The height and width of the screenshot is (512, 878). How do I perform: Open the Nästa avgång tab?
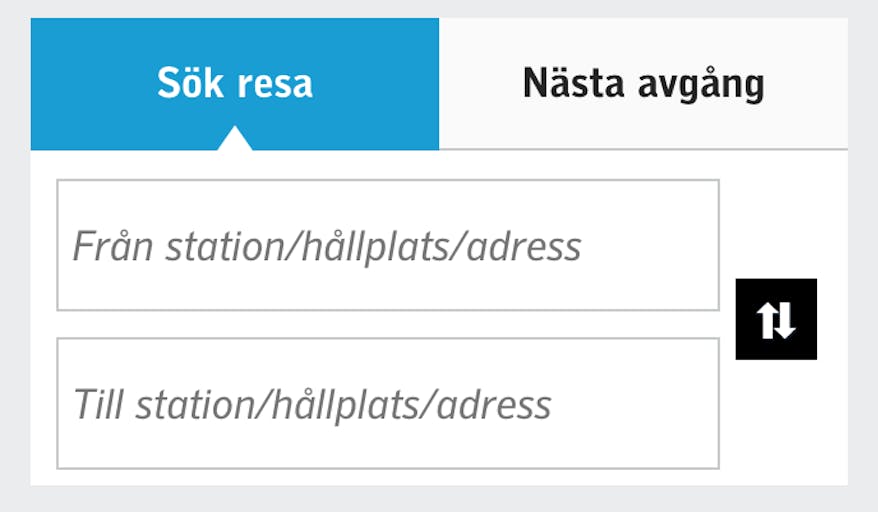[x=643, y=84]
